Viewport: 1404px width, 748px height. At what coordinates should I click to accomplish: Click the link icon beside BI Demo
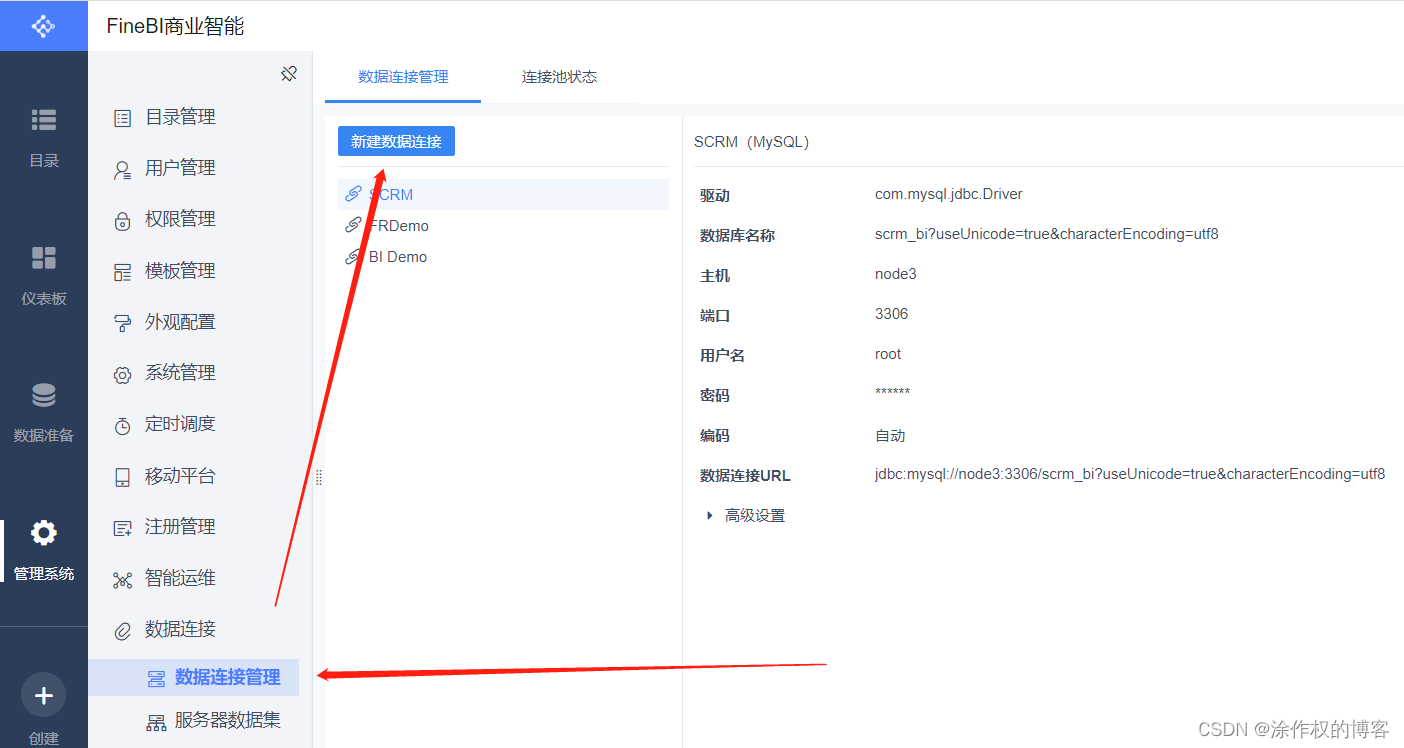click(353, 256)
